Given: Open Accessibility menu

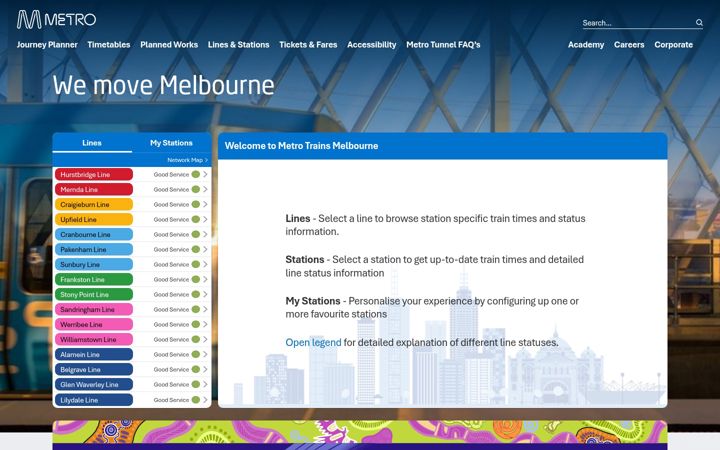Looking at the screenshot, I should point(371,45).
